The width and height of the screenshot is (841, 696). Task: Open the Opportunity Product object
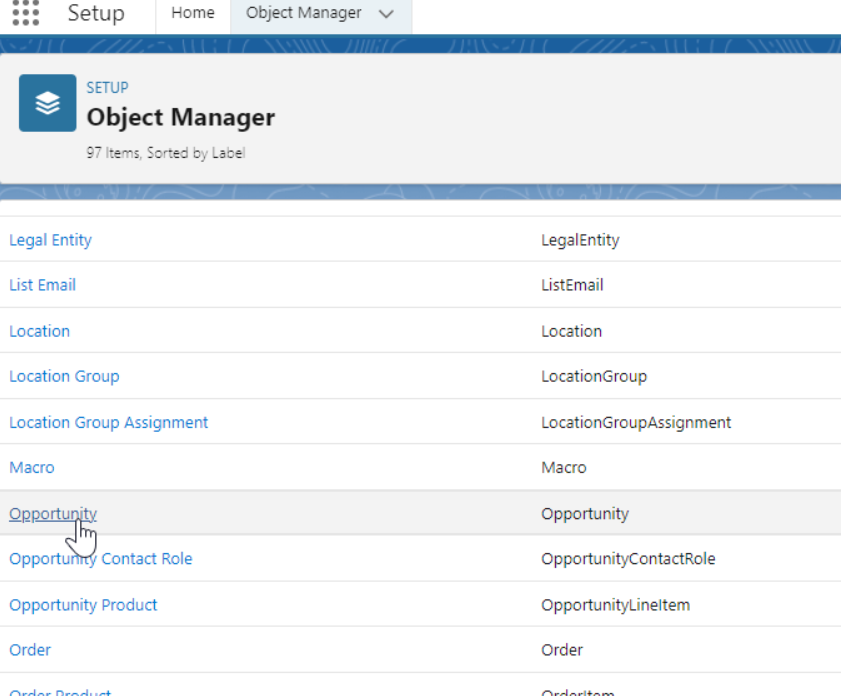83,605
